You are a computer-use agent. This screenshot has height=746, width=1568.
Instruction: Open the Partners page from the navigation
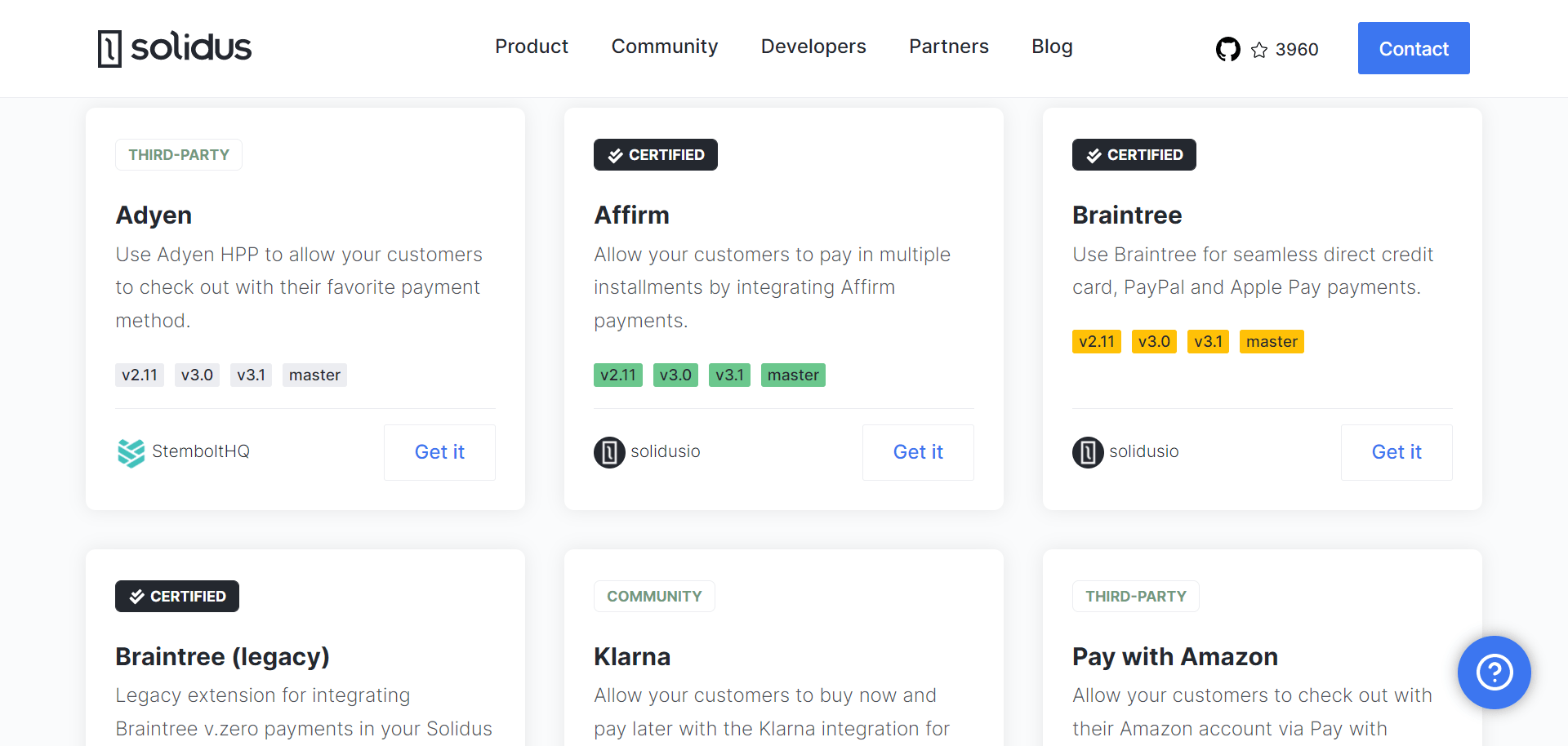point(948,47)
